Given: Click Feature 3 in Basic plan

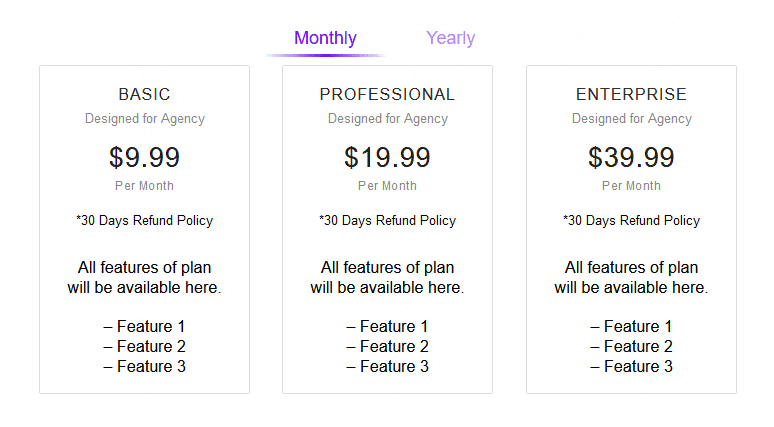Looking at the screenshot, I should point(144,366).
